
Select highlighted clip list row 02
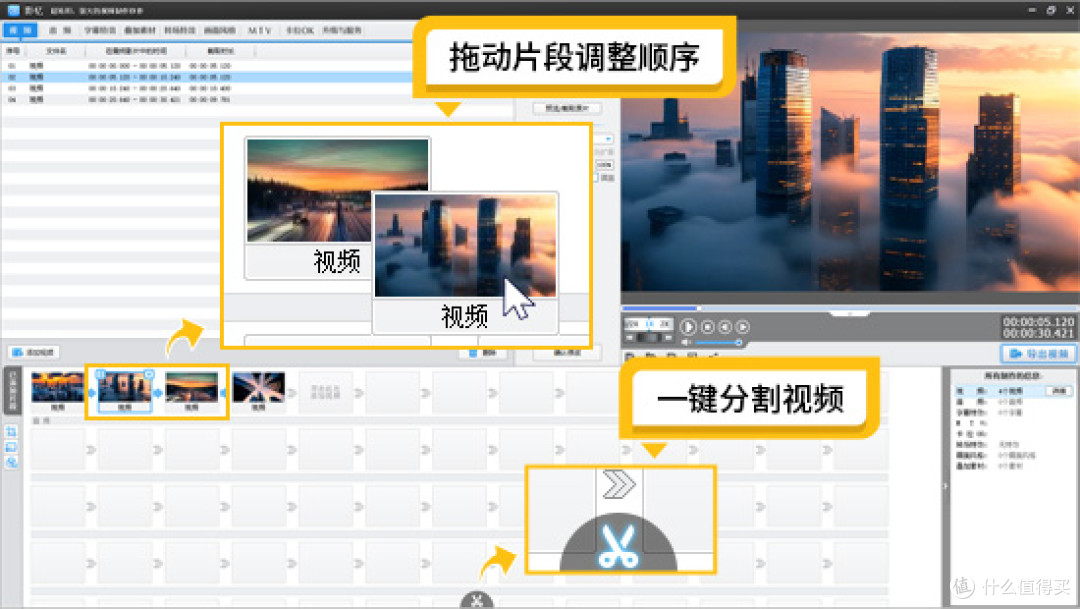207,77
